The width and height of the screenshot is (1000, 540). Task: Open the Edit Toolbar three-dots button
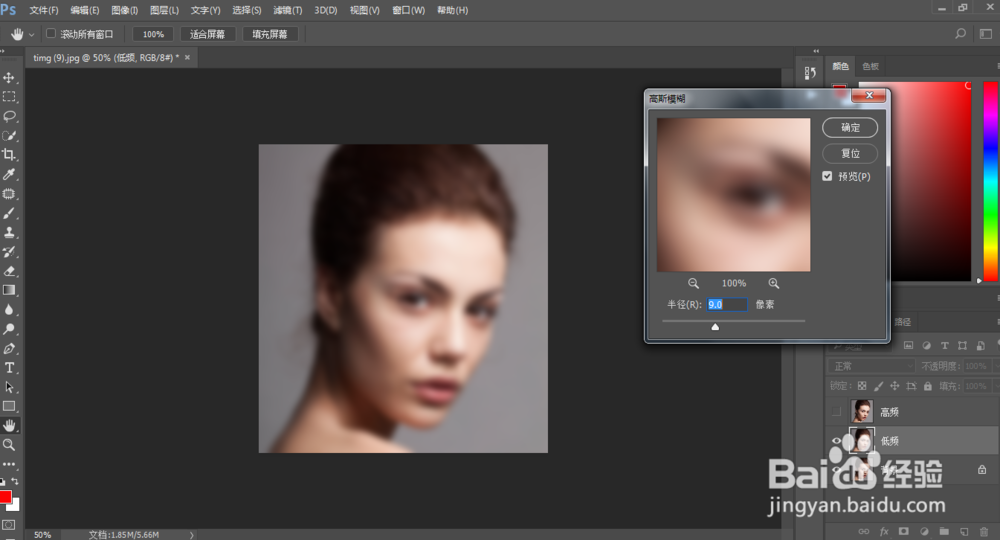point(9,464)
